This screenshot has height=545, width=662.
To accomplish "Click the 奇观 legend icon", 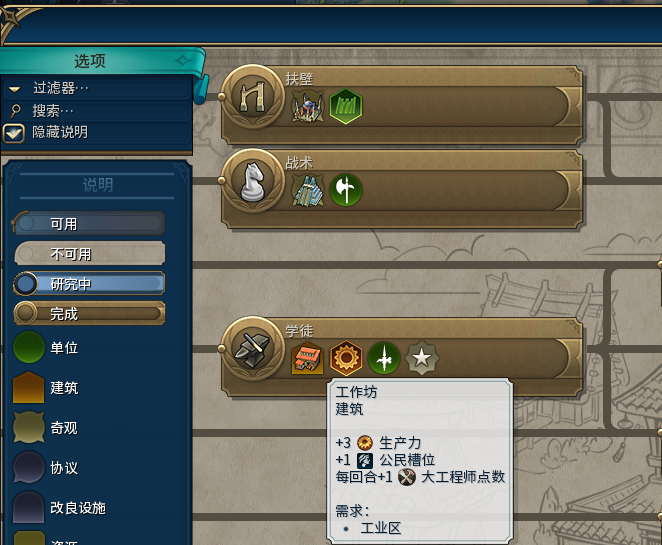I will click(x=29, y=427).
